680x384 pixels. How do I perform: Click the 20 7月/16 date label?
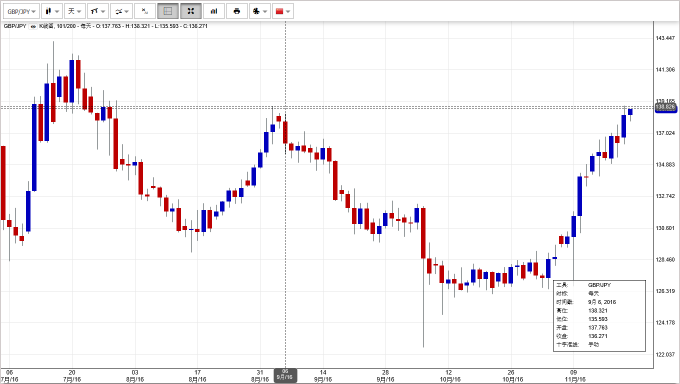click(x=72, y=376)
